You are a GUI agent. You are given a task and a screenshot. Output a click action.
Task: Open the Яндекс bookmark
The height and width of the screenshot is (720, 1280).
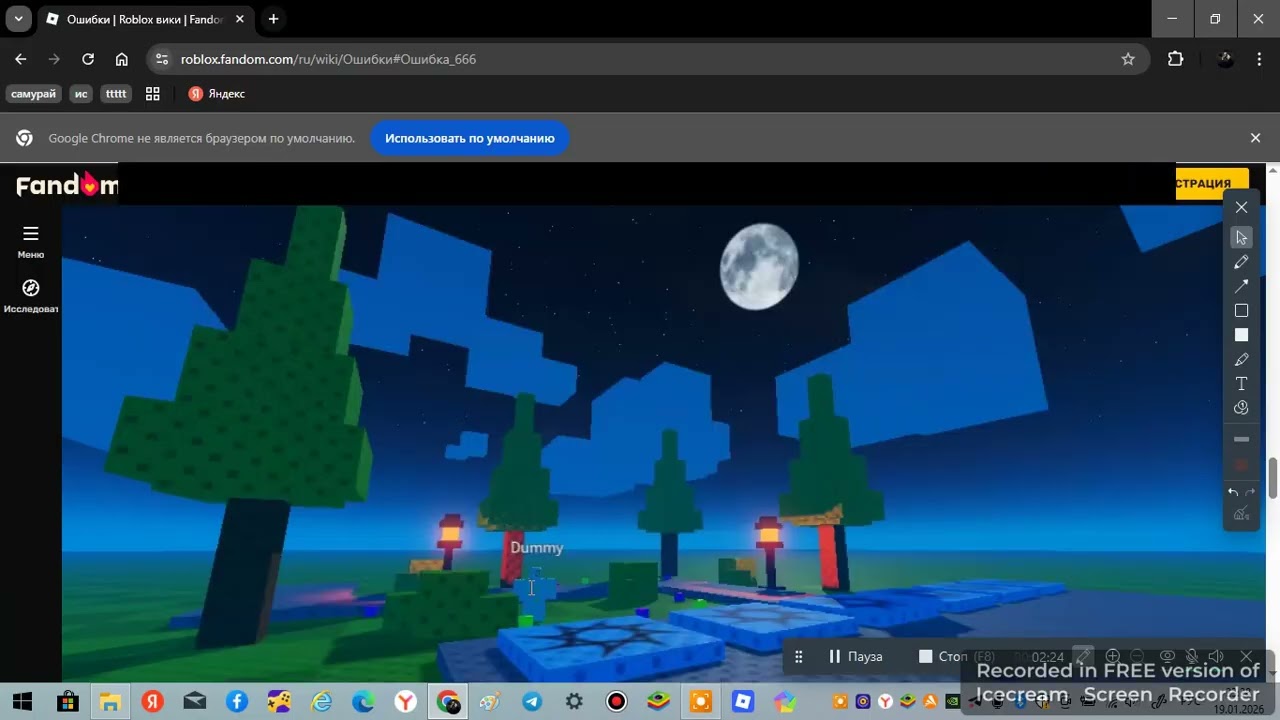click(217, 94)
